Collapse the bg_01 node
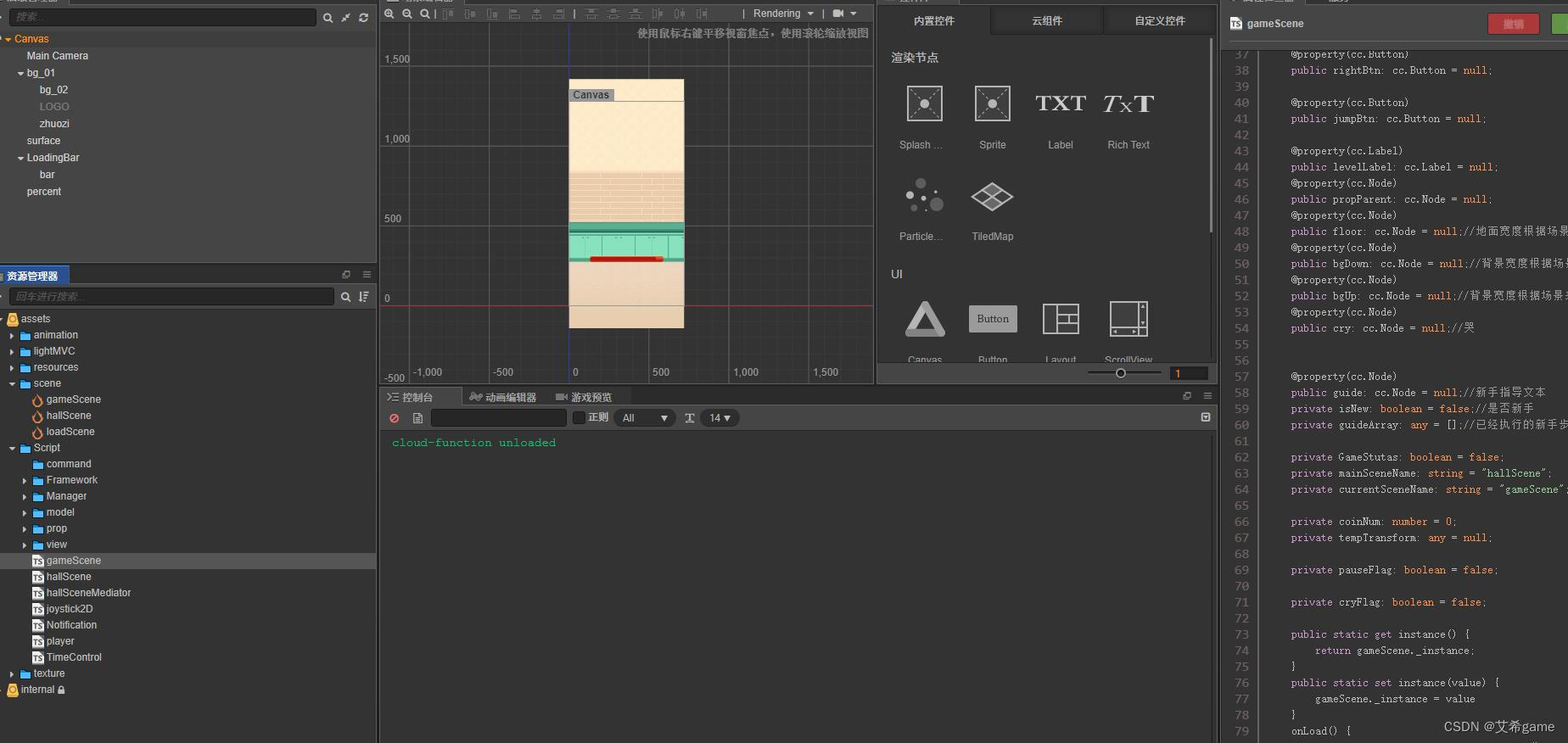This screenshot has width=1568, height=743. point(20,74)
